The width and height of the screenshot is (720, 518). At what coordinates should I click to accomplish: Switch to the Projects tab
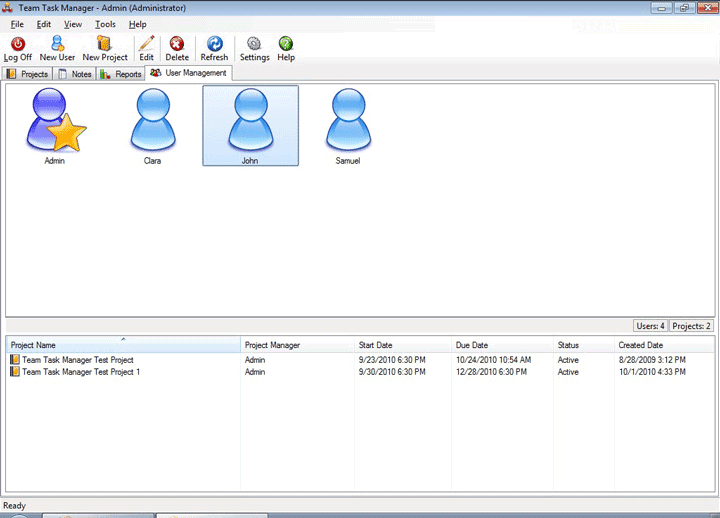[x=28, y=74]
